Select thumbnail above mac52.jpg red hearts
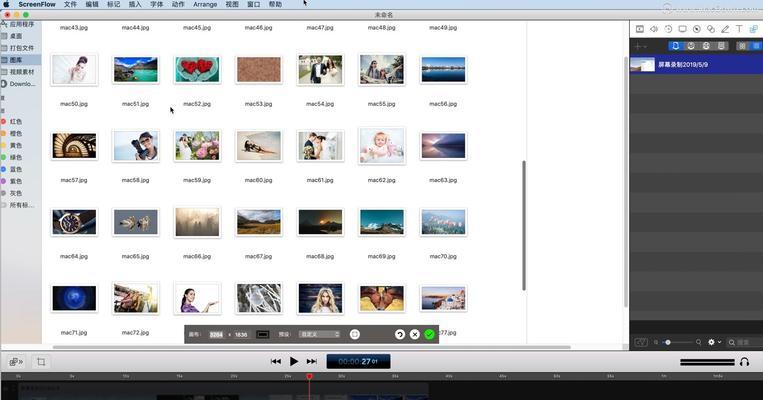 pyautogui.click(x=197, y=70)
